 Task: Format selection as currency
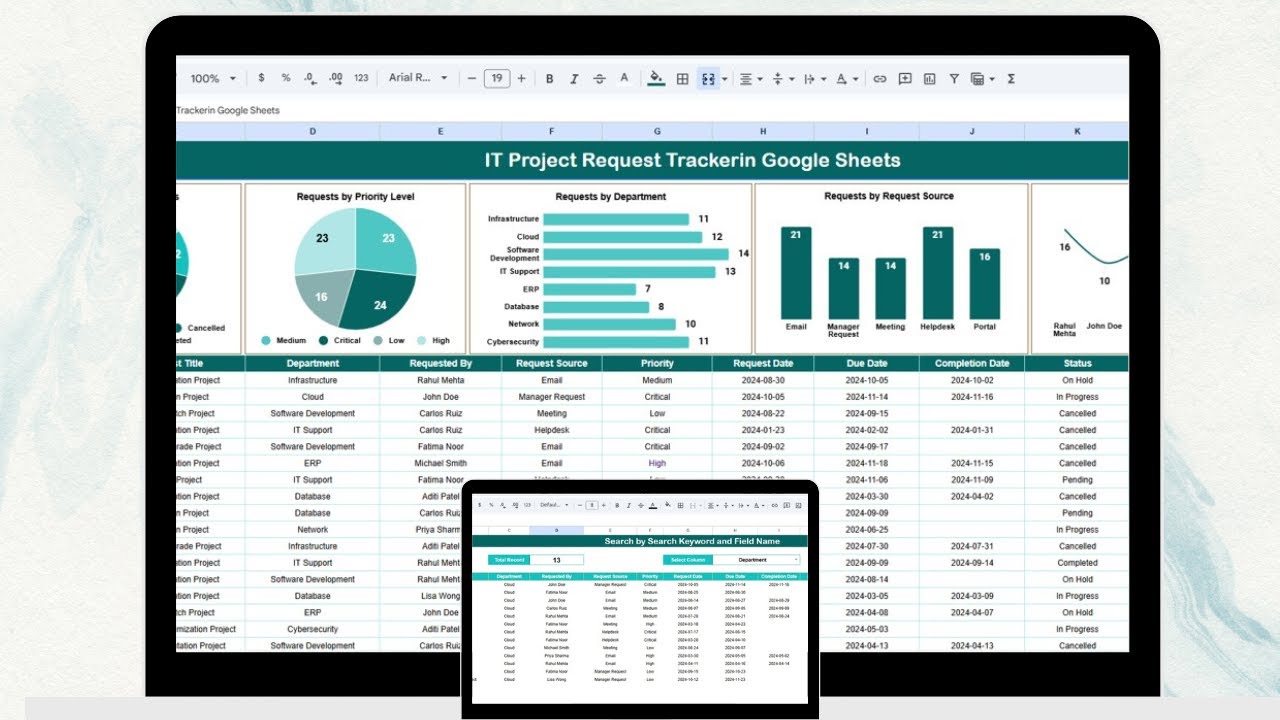(261, 78)
